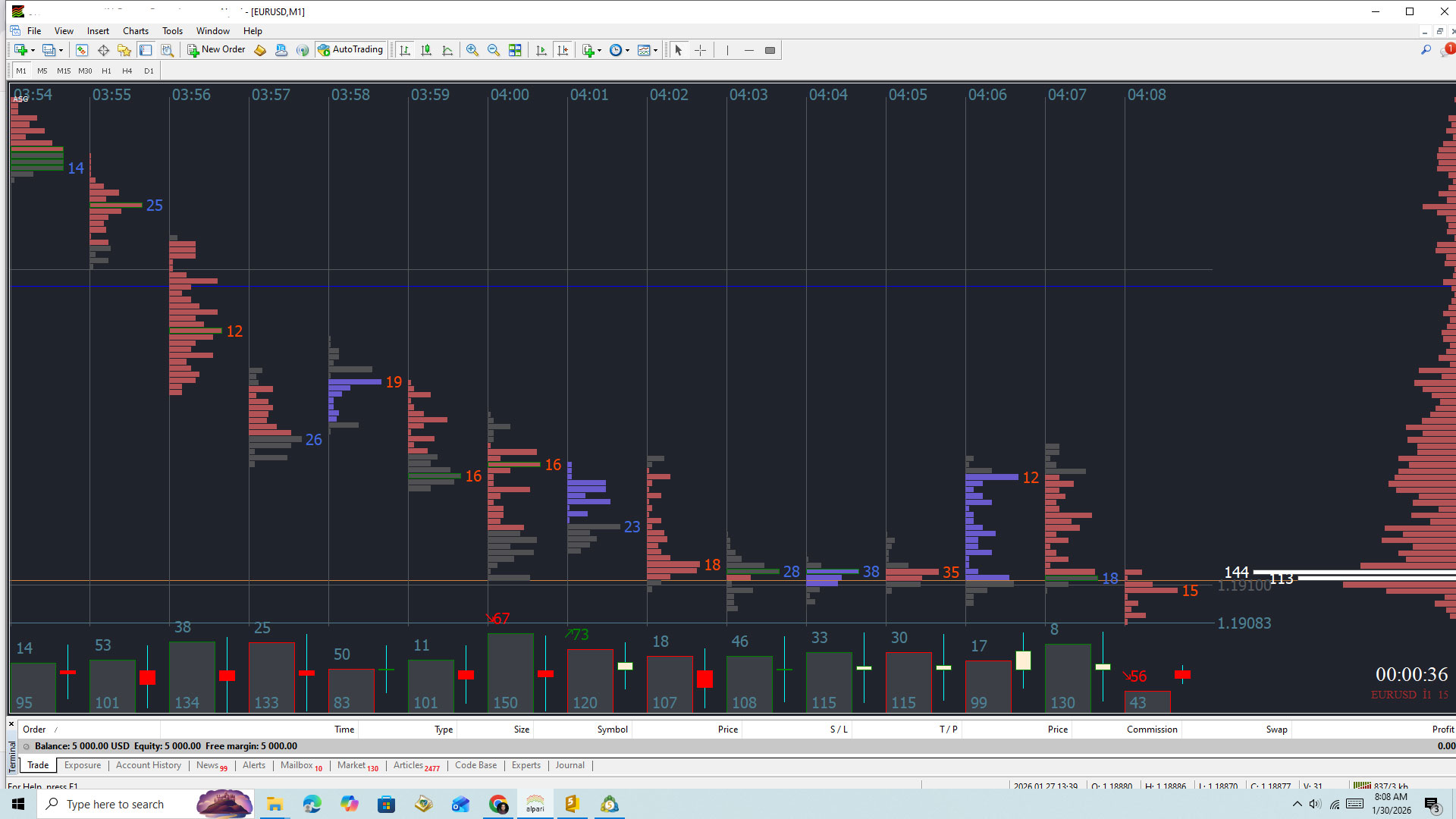Select the H1 timeframe button
The height and width of the screenshot is (819, 1456).
(106, 71)
